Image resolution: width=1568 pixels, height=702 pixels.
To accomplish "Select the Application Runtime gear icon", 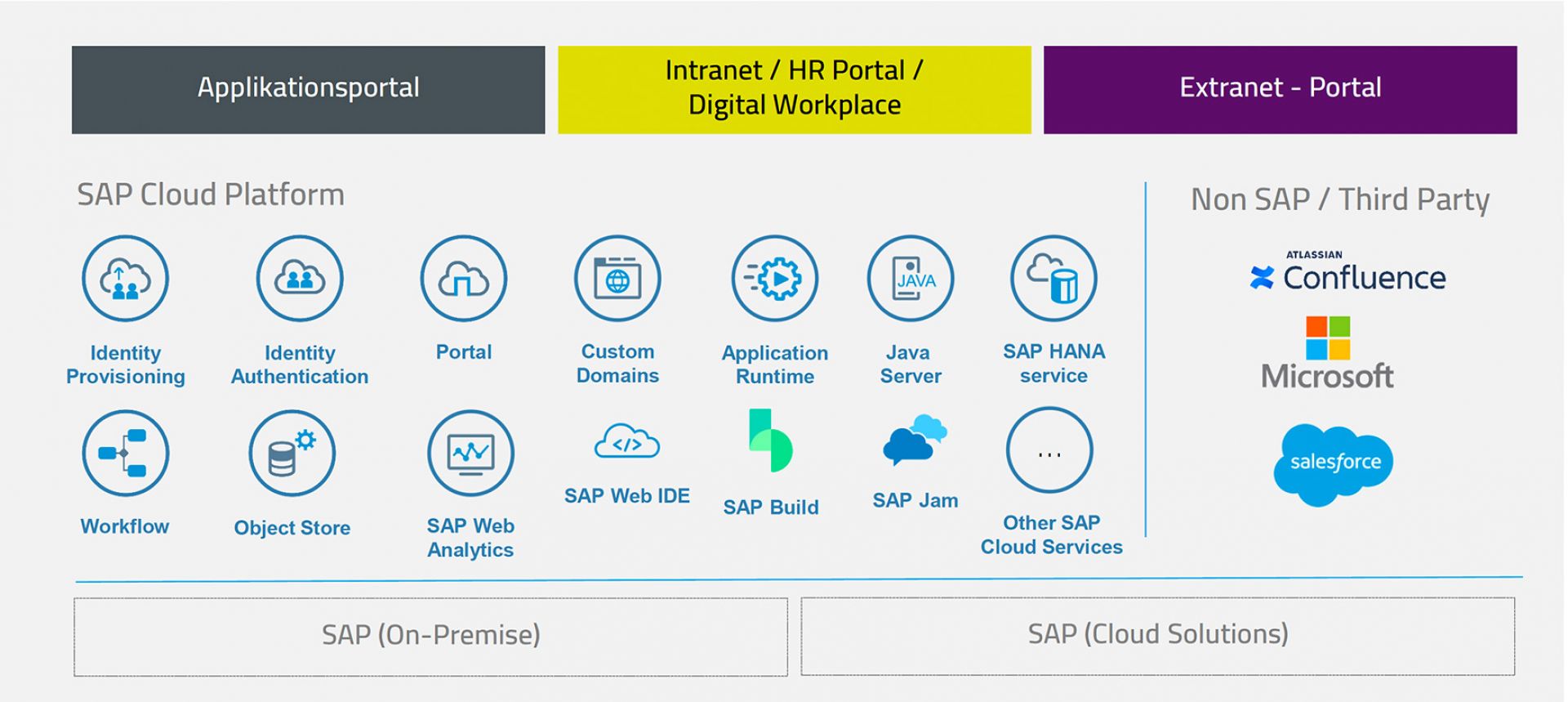I will (x=774, y=279).
